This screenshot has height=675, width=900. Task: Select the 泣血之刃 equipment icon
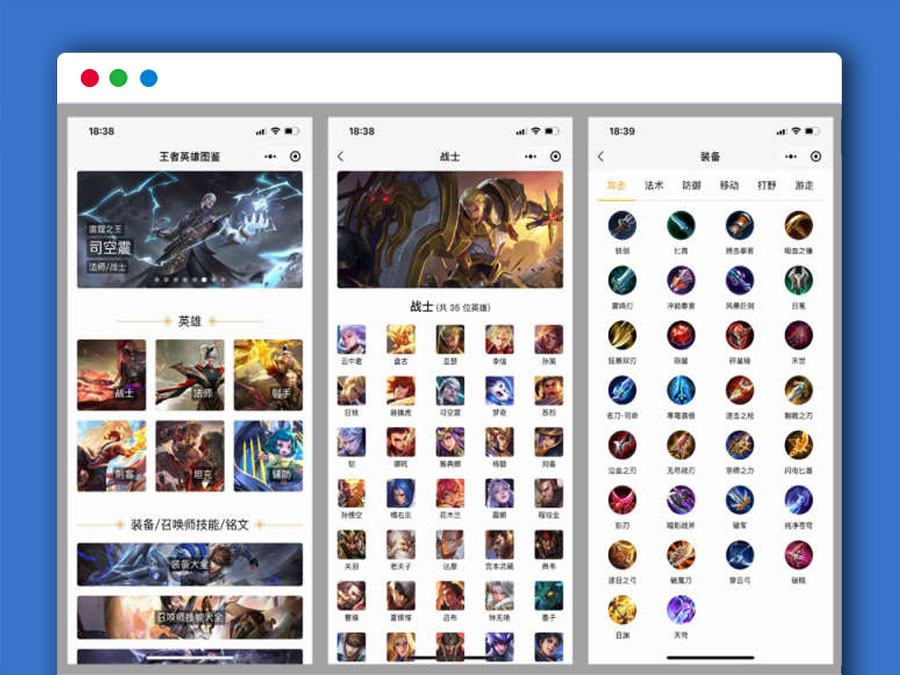pyautogui.click(x=622, y=445)
